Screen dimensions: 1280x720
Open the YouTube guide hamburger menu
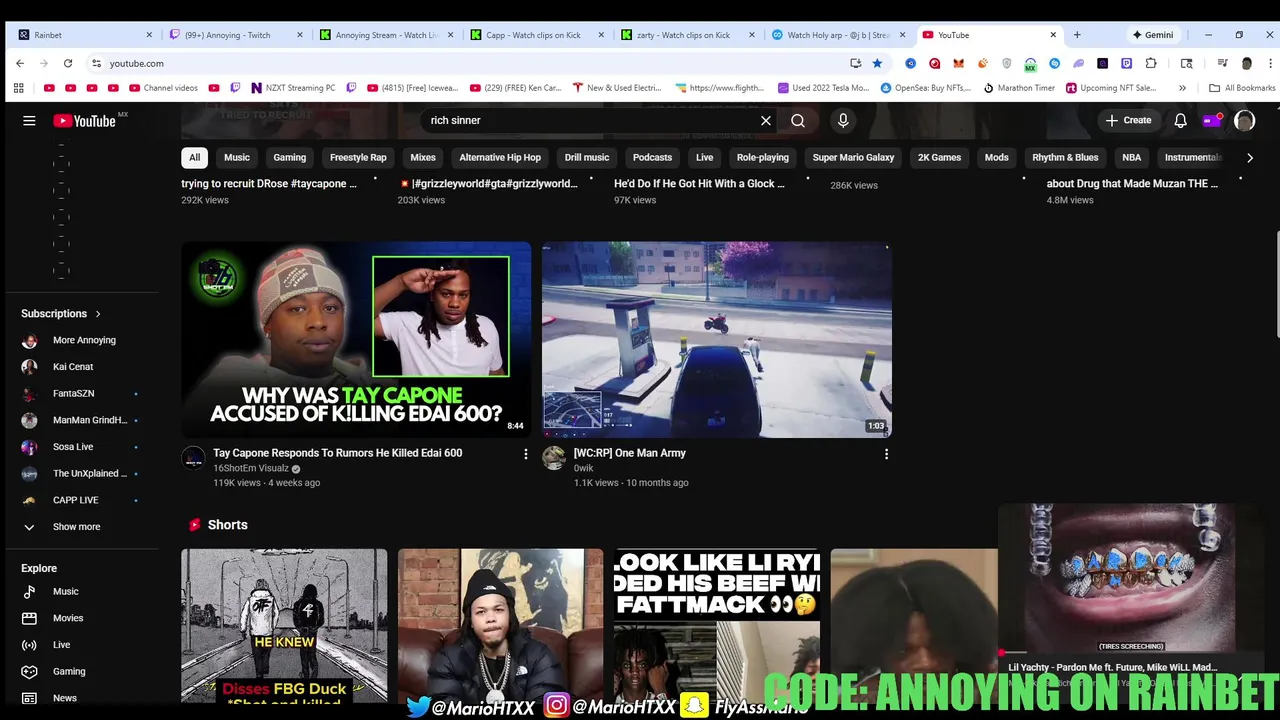pos(29,120)
